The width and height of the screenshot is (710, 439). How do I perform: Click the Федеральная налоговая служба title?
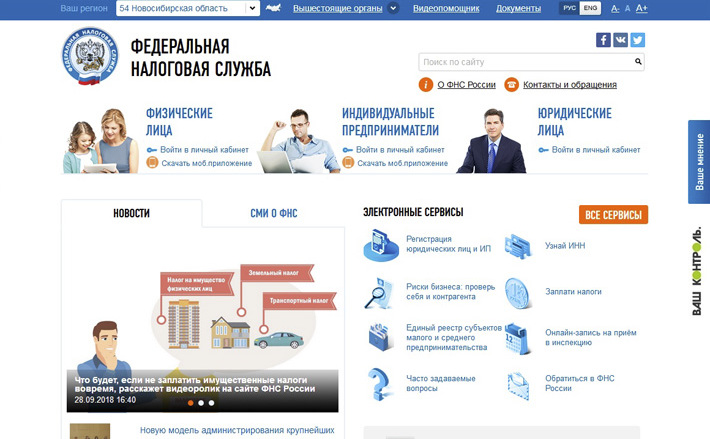point(201,58)
